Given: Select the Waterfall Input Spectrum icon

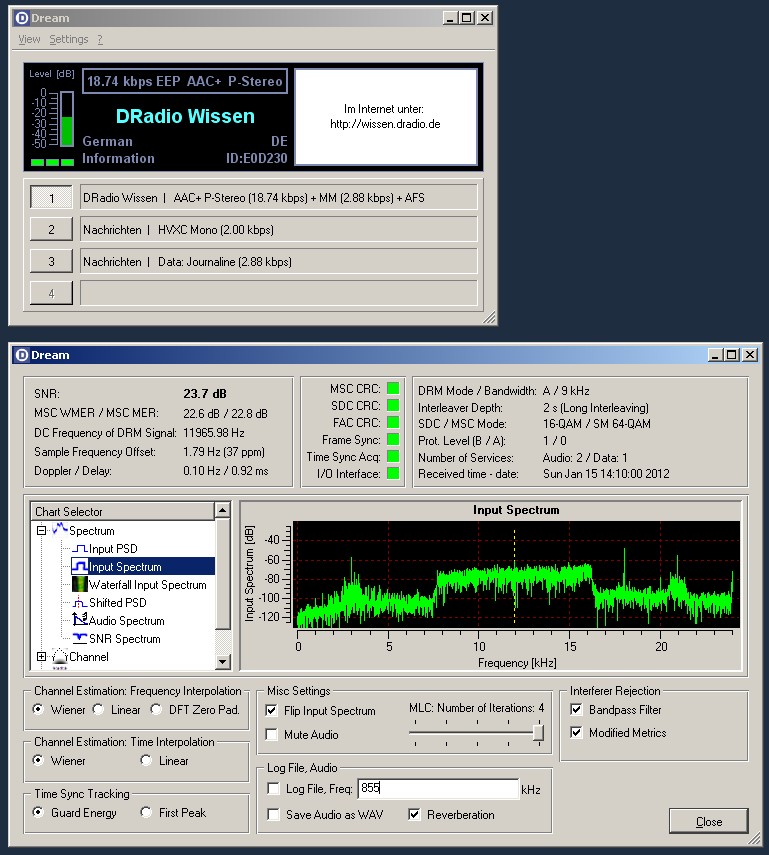Looking at the screenshot, I should click(x=79, y=585).
